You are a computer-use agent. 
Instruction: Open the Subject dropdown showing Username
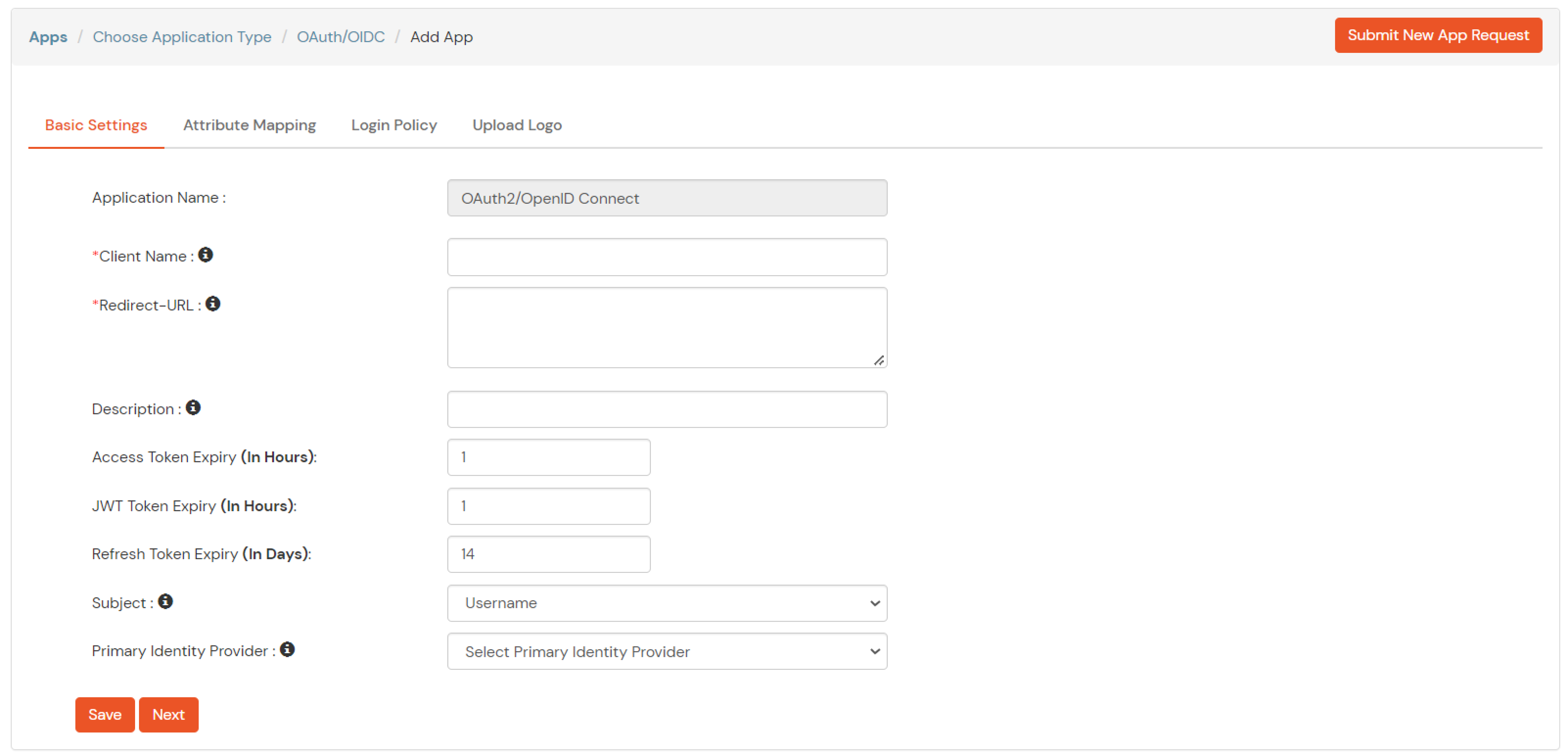point(667,603)
